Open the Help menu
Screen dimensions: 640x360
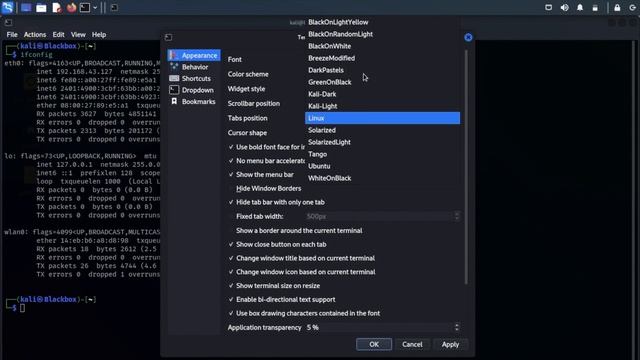[x=99, y=35]
